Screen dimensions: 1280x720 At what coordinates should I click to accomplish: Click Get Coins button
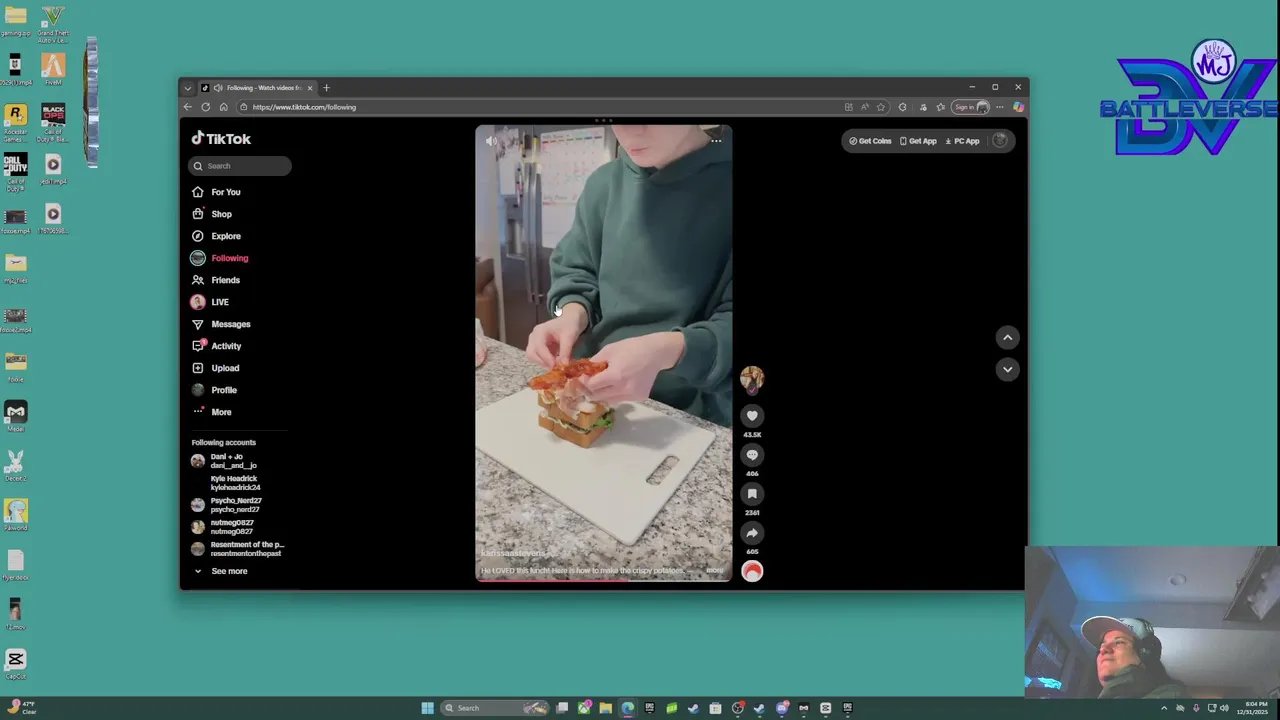point(870,141)
